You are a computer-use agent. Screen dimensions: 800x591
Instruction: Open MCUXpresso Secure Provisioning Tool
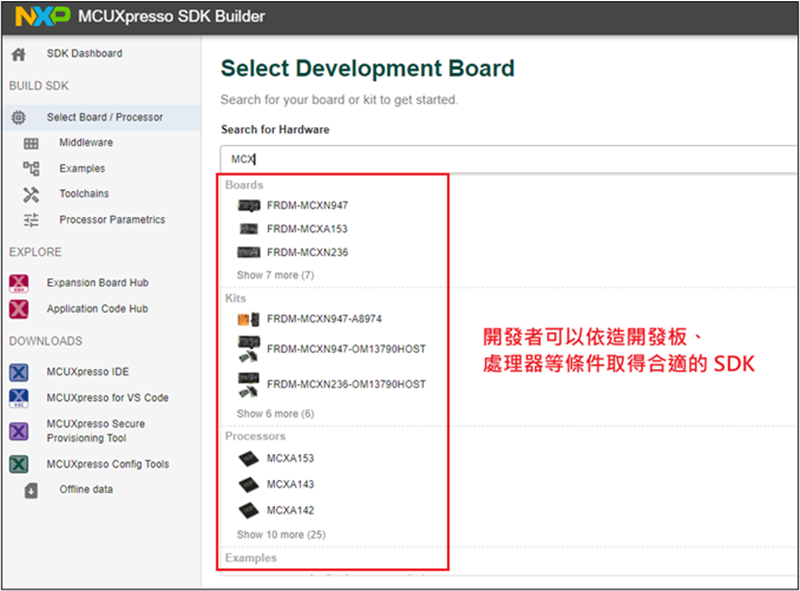coord(95,431)
